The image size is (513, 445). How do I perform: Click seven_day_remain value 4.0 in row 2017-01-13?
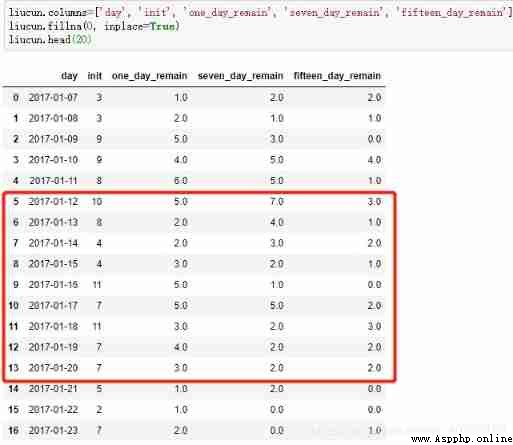pos(277,222)
